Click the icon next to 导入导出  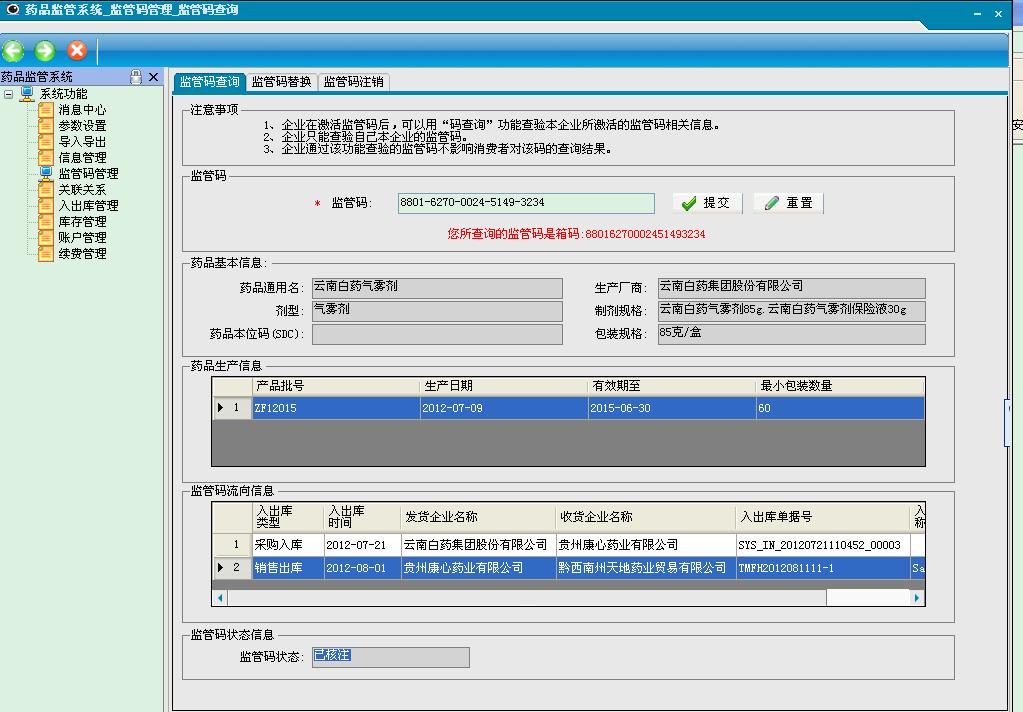pyautogui.click(x=46, y=142)
